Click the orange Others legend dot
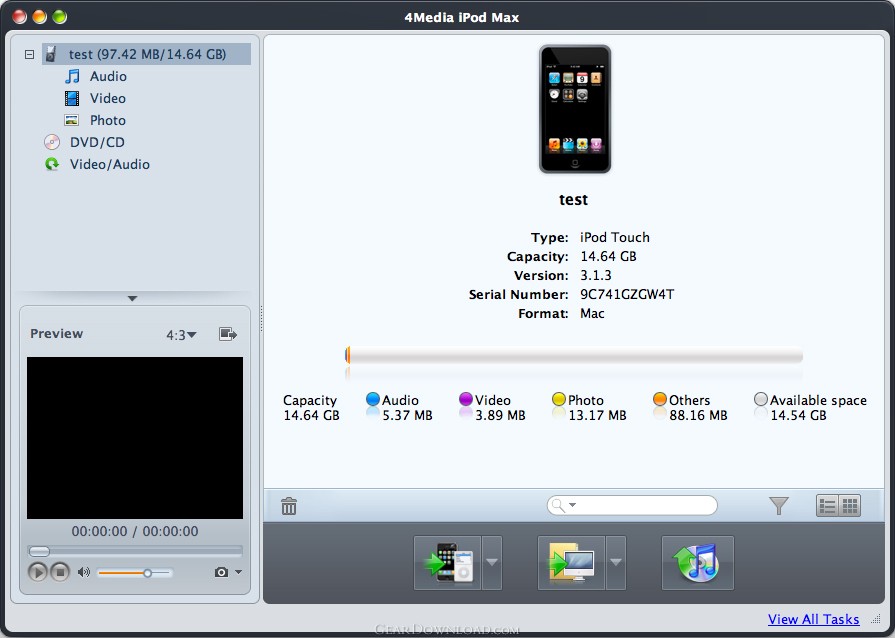 click(x=660, y=399)
